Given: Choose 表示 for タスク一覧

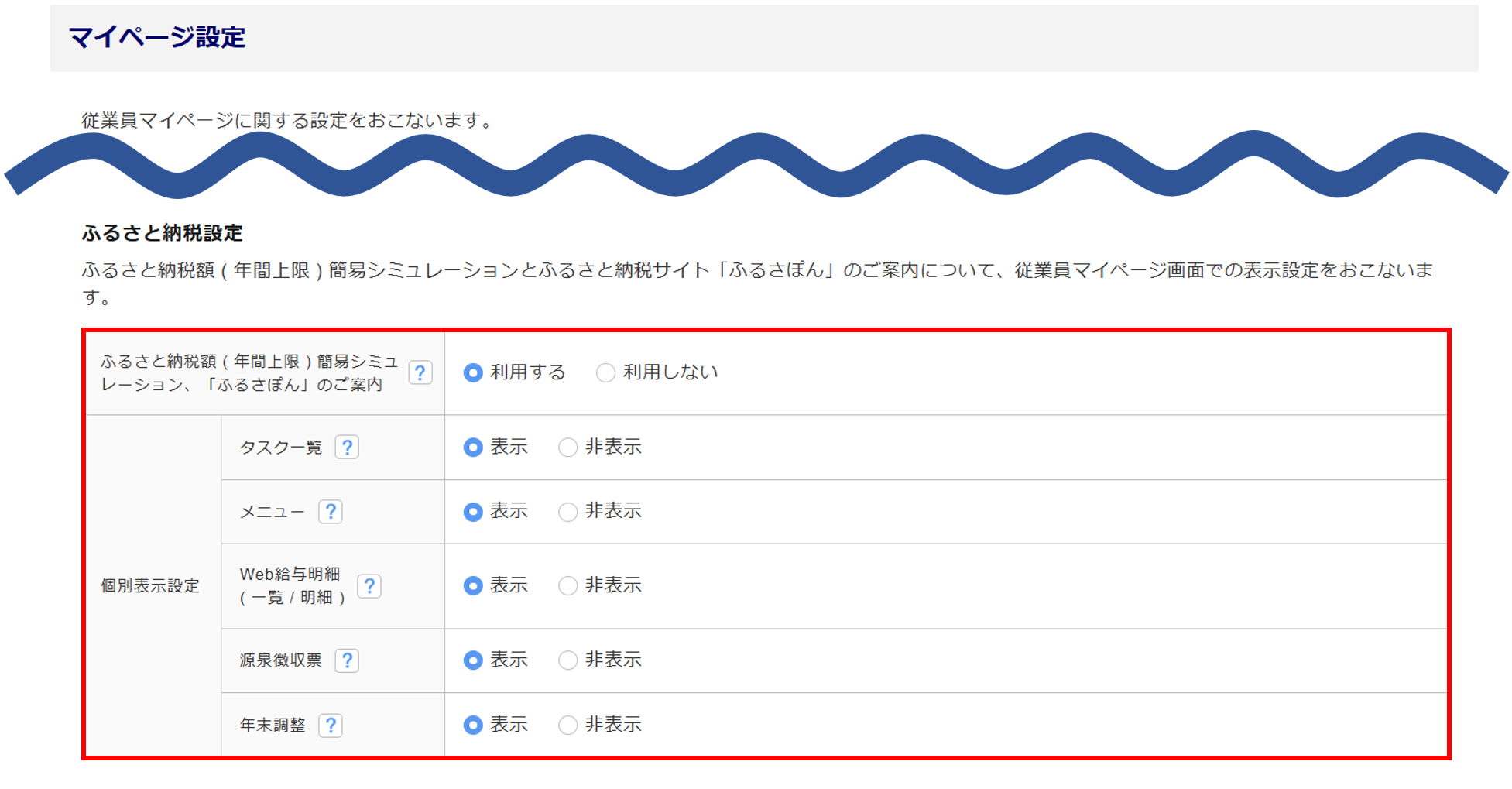Looking at the screenshot, I should (x=473, y=448).
